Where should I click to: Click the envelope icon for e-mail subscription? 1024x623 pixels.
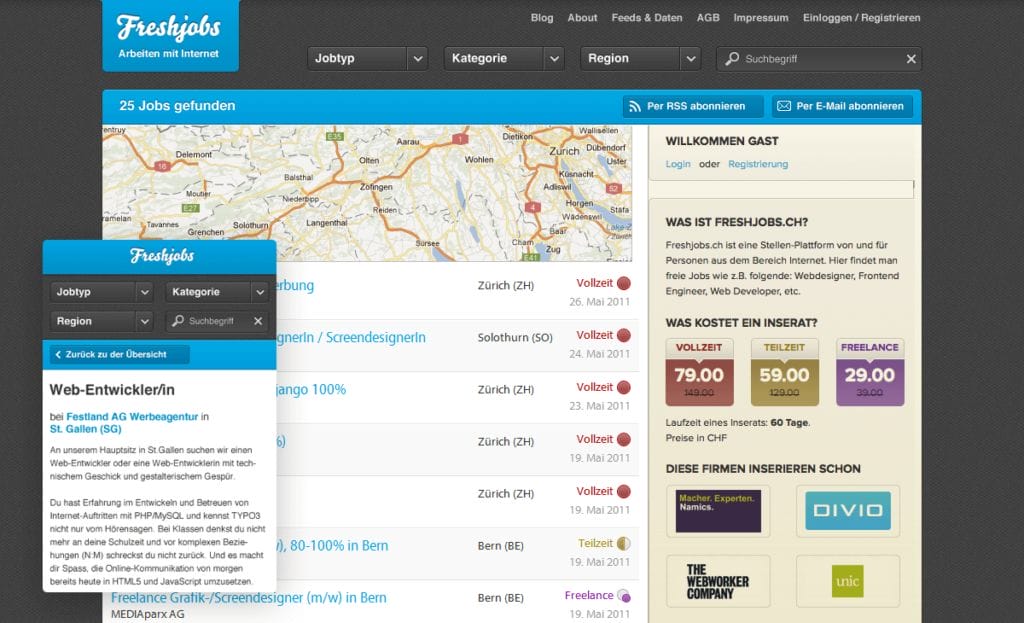pyautogui.click(x=782, y=106)
